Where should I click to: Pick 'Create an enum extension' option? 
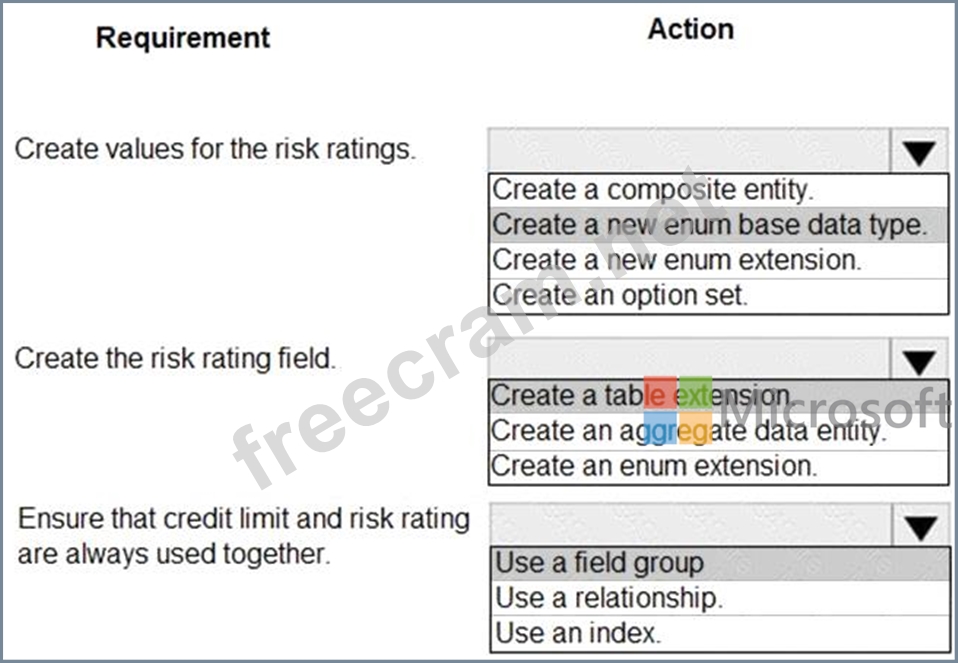(x=718, y=467)
